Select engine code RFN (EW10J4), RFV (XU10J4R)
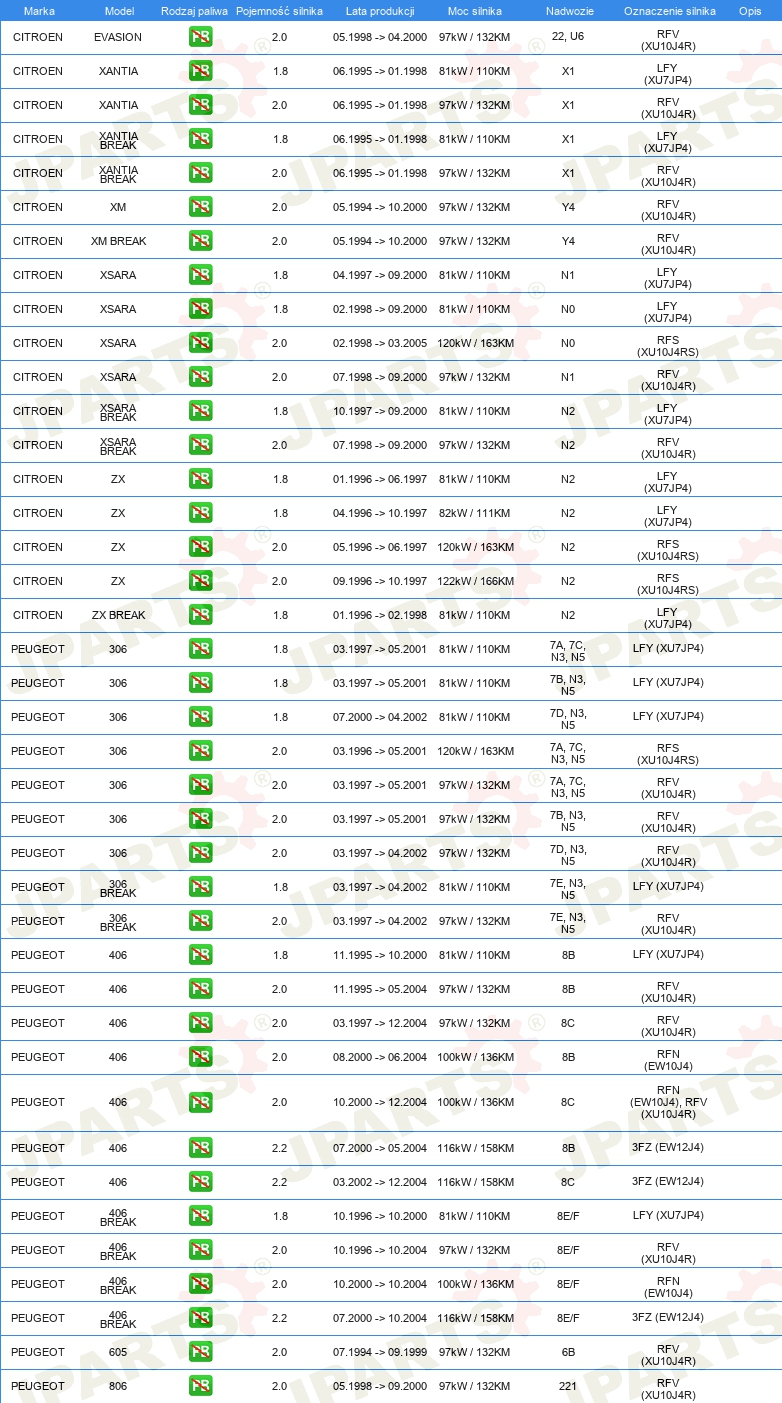 pyautogui.click(x=669, y=1102)
